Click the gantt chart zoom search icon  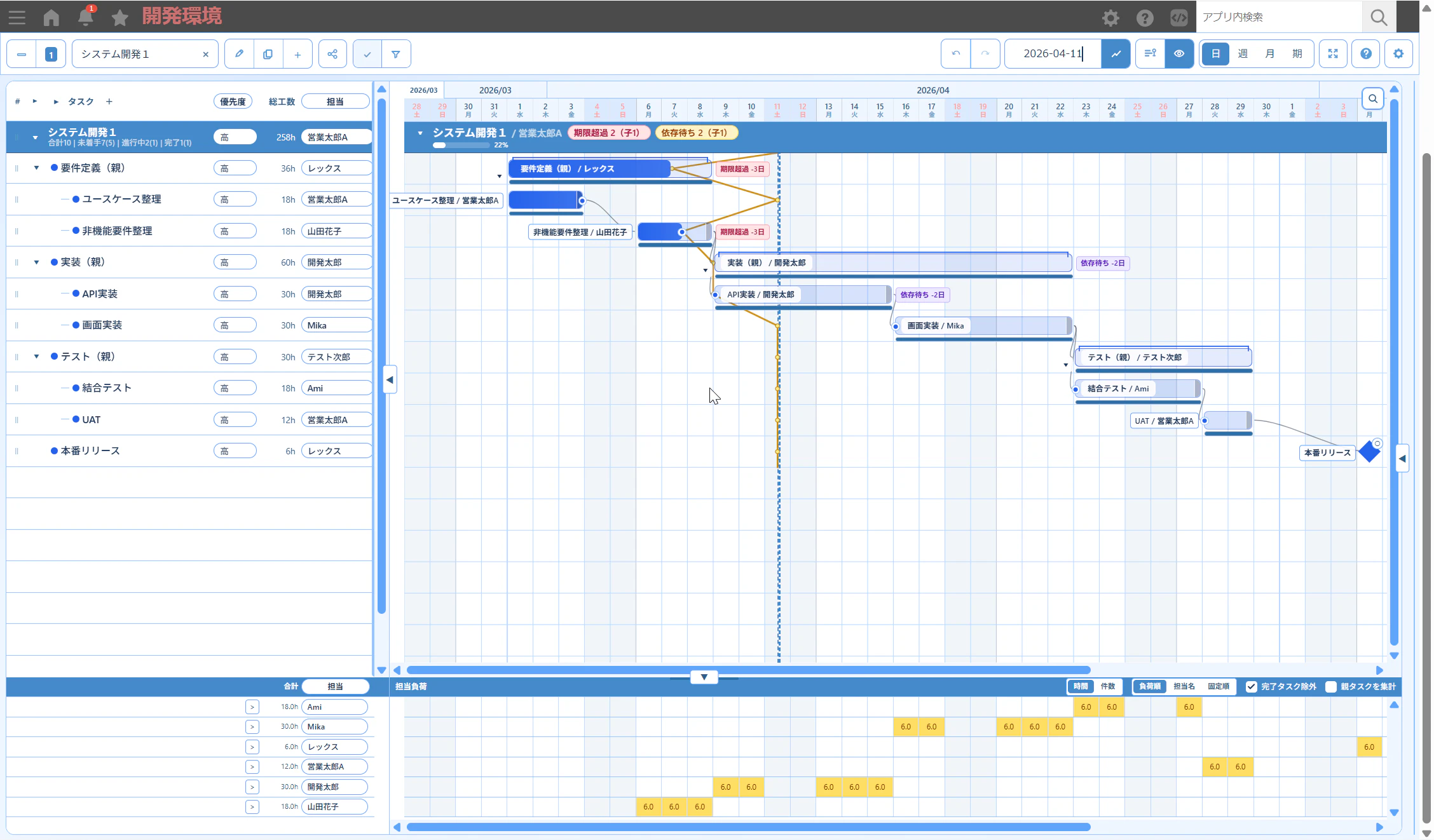(1373, 98)
